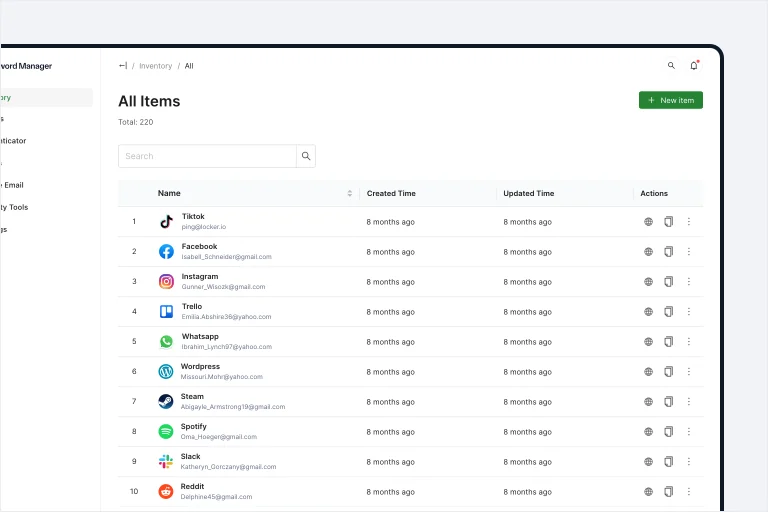The height and width of the screenshot is (512, 768).
Task: Click the Total: 220 text
Action: pos(136,122)
